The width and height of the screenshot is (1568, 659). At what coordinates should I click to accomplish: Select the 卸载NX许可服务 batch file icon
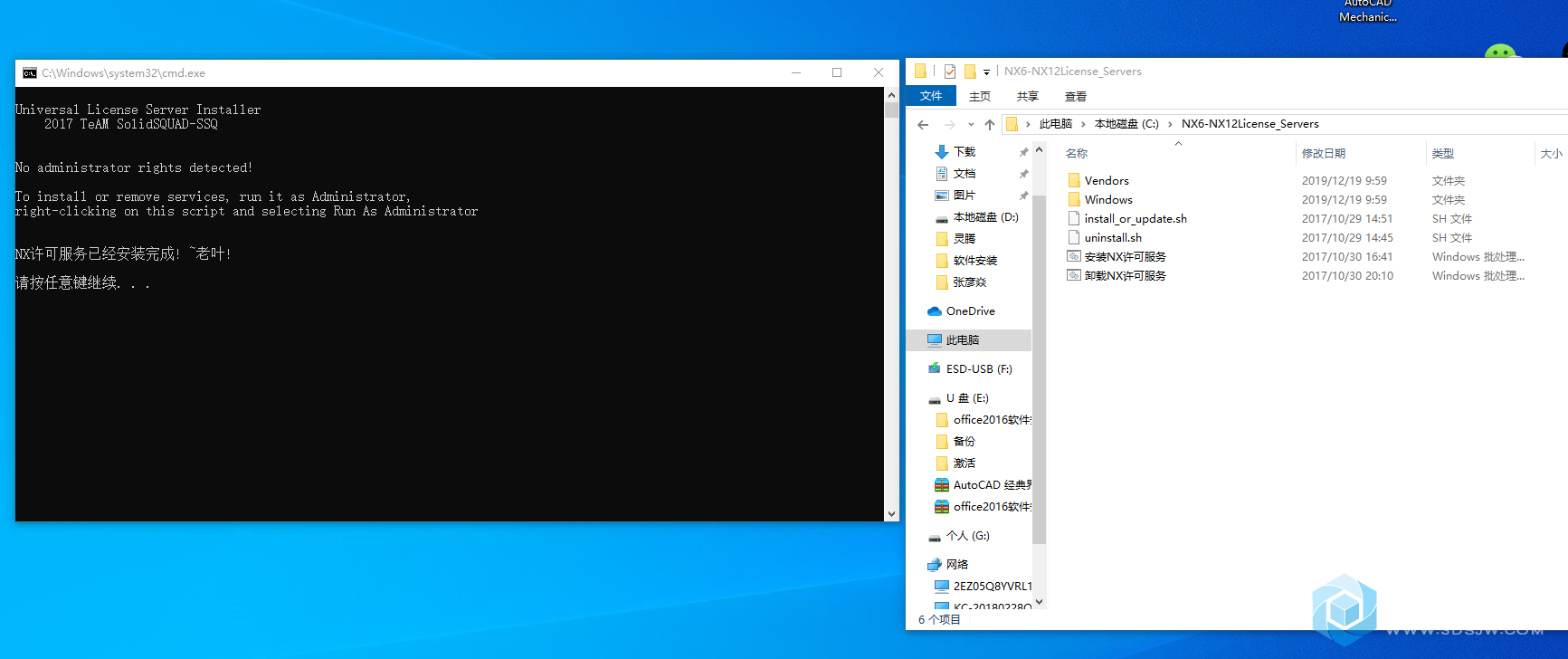tap(1074, 276)
